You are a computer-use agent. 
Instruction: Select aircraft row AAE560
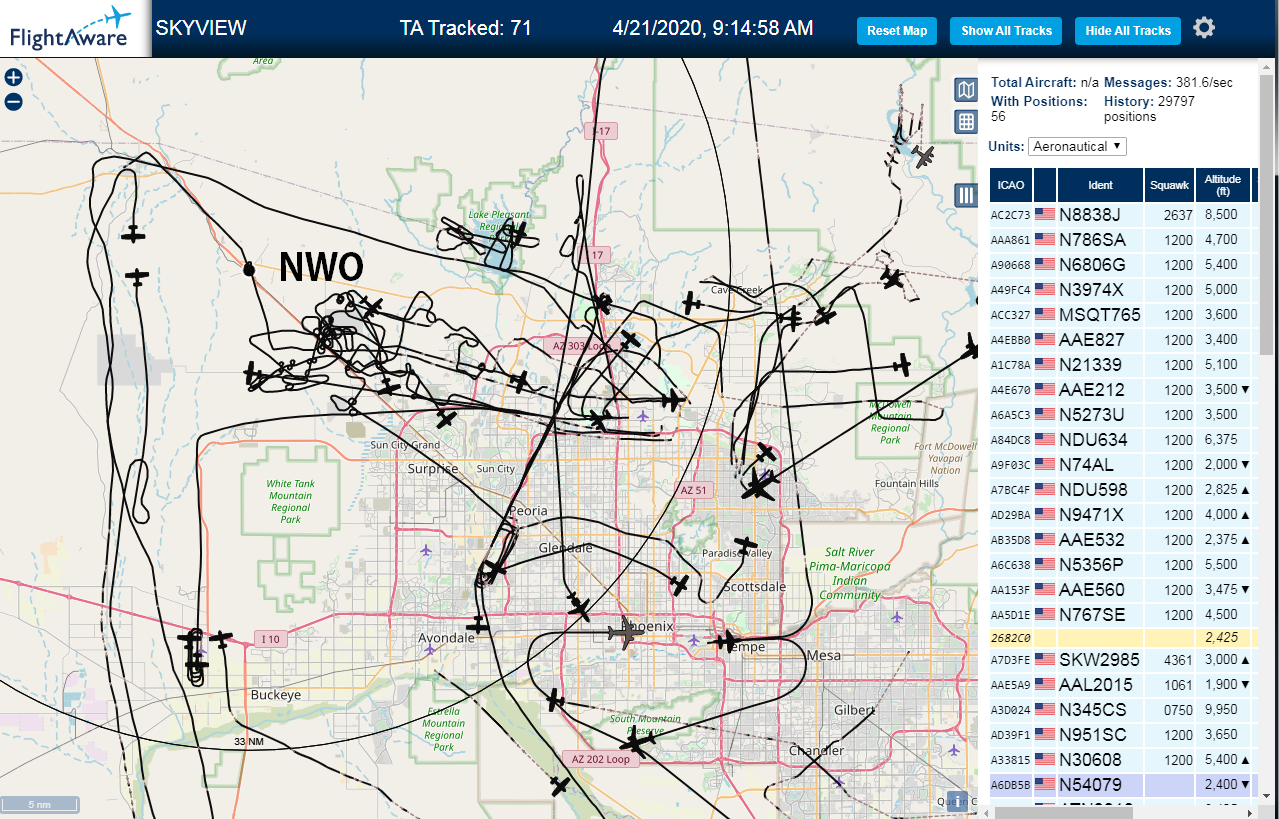(x=1124, y=590)
